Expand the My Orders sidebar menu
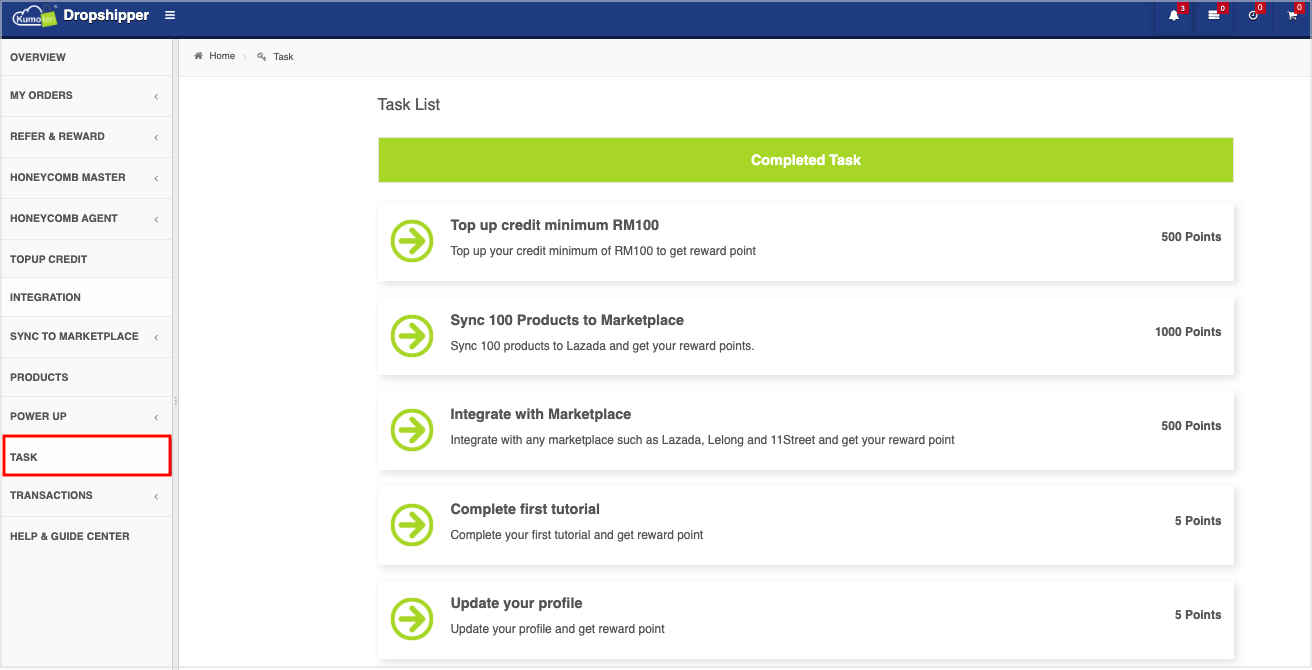This screenshot has height=670, width=1312. (x=86, y=96)
